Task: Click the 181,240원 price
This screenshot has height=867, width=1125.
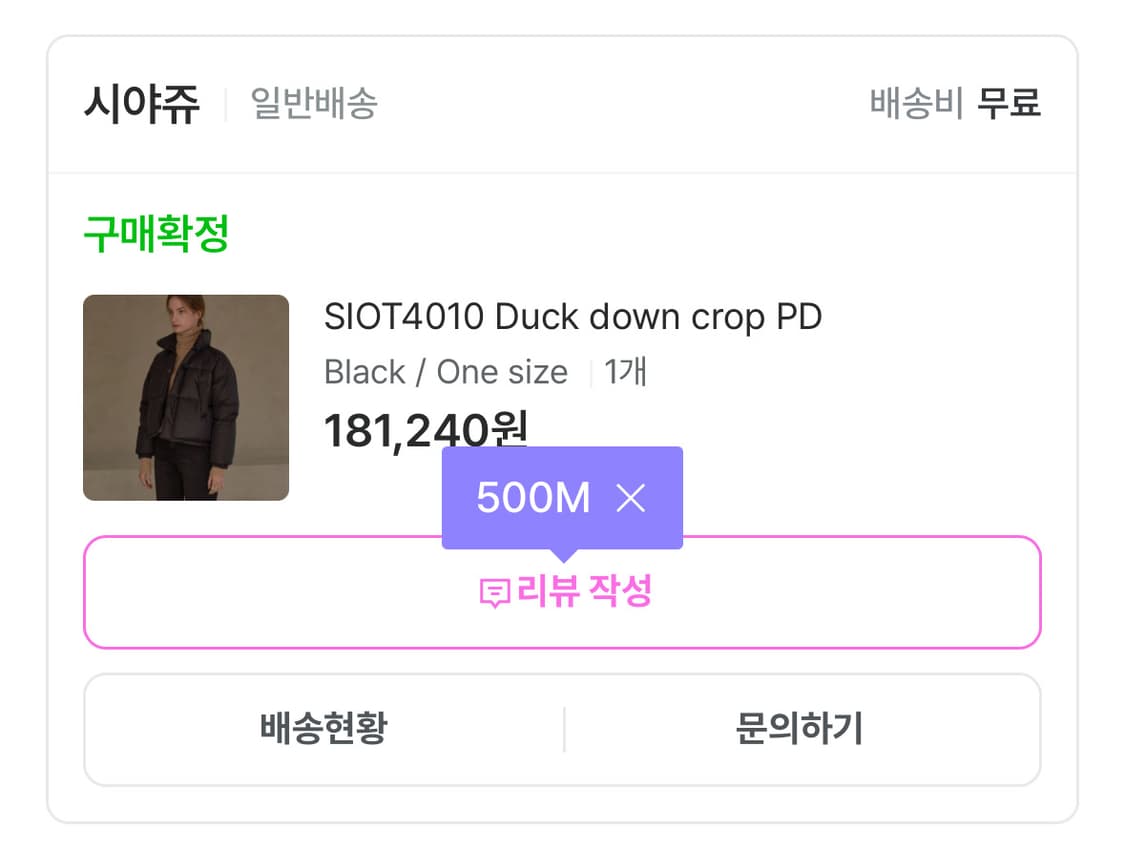Action: (x=425, y=431)
